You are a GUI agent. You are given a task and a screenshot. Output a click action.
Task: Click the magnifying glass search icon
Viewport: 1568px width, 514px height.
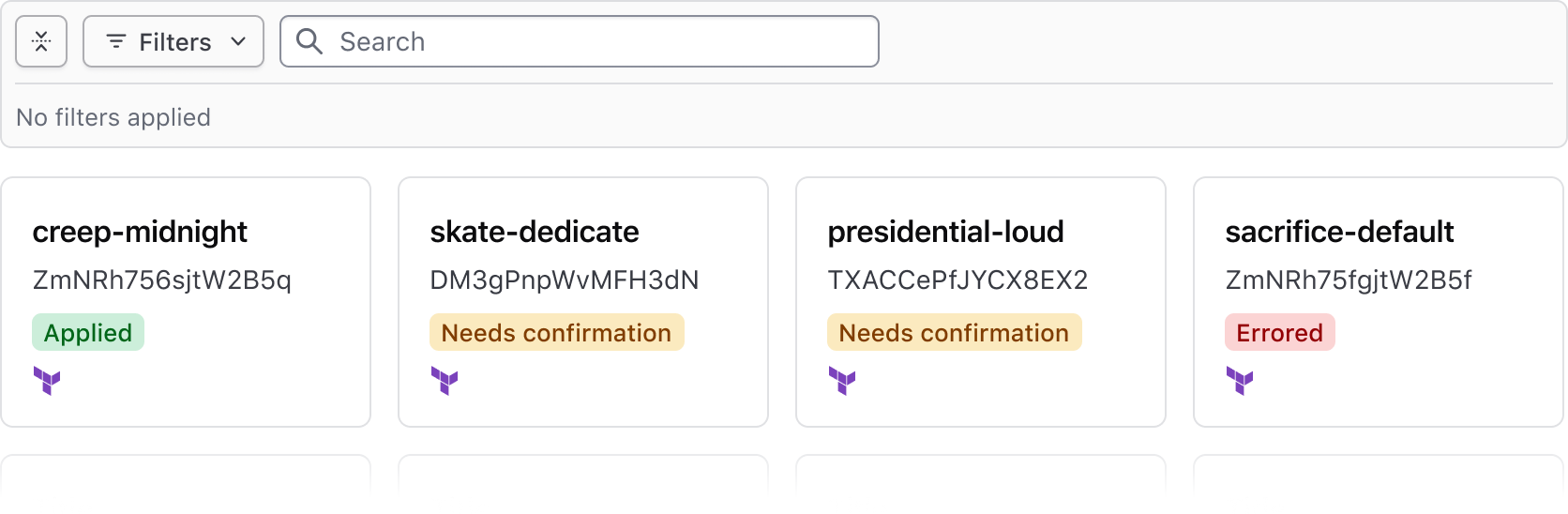[x=309, y=41]
